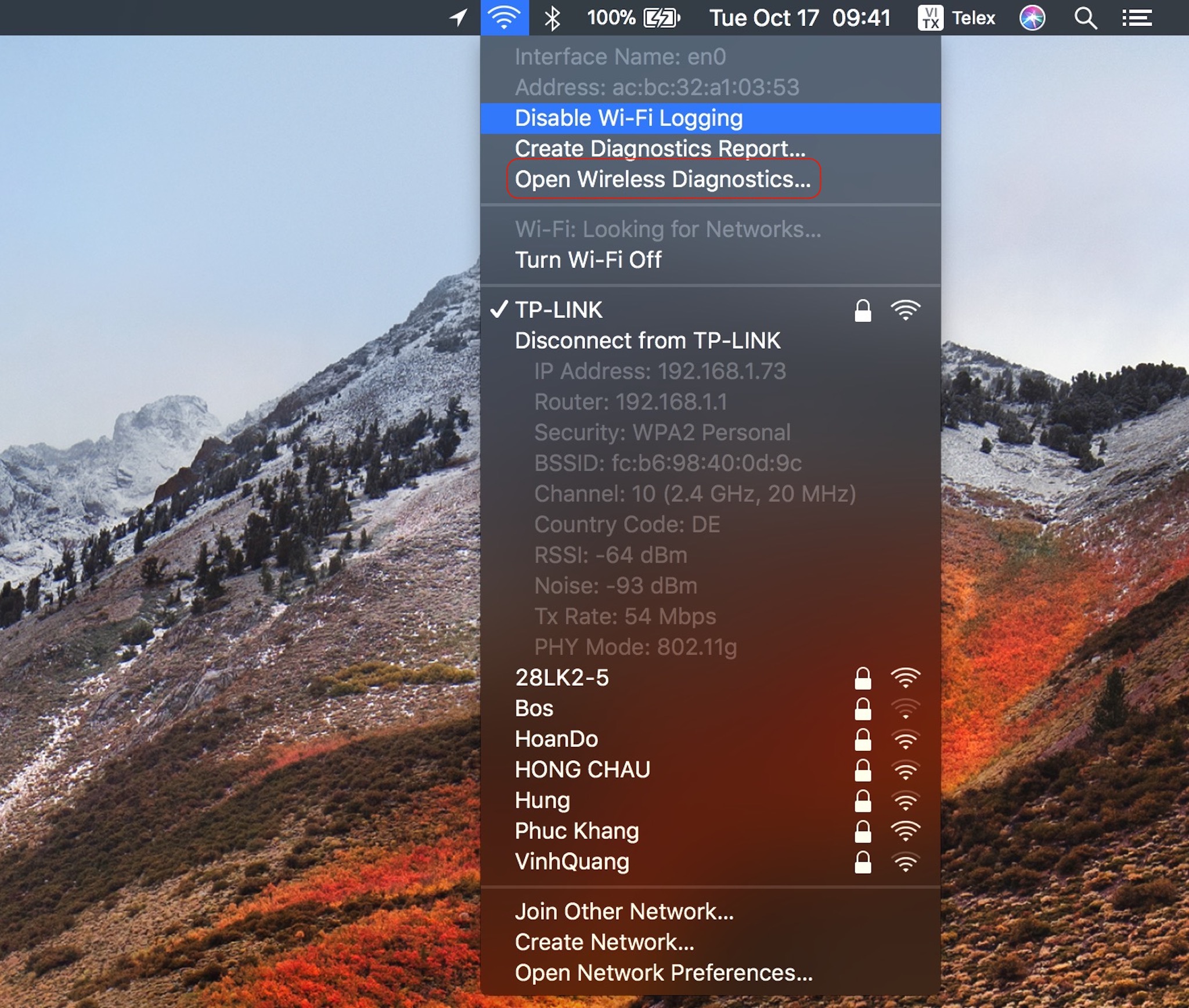The width and height of the screenshot is (1189, 1008).
Task: Open the battery status icon
Action: point(662,18)
